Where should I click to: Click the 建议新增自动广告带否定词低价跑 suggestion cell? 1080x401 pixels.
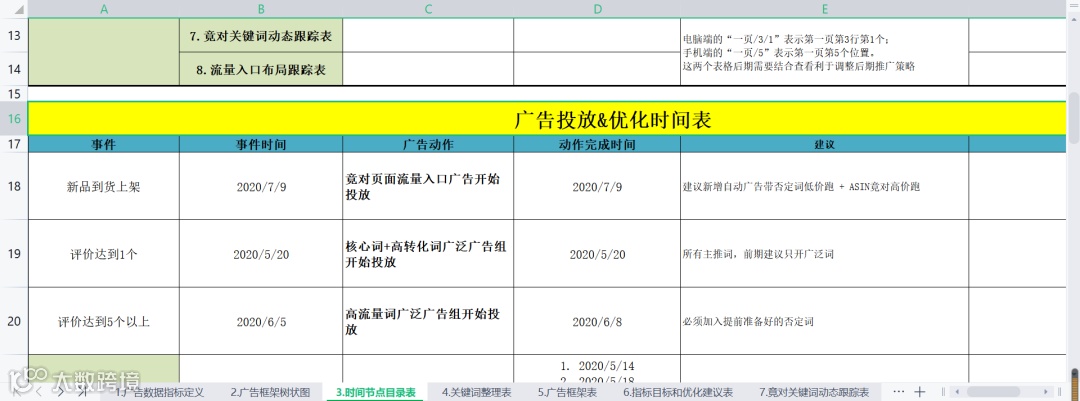pyautogui.click(x=824, y=186)
